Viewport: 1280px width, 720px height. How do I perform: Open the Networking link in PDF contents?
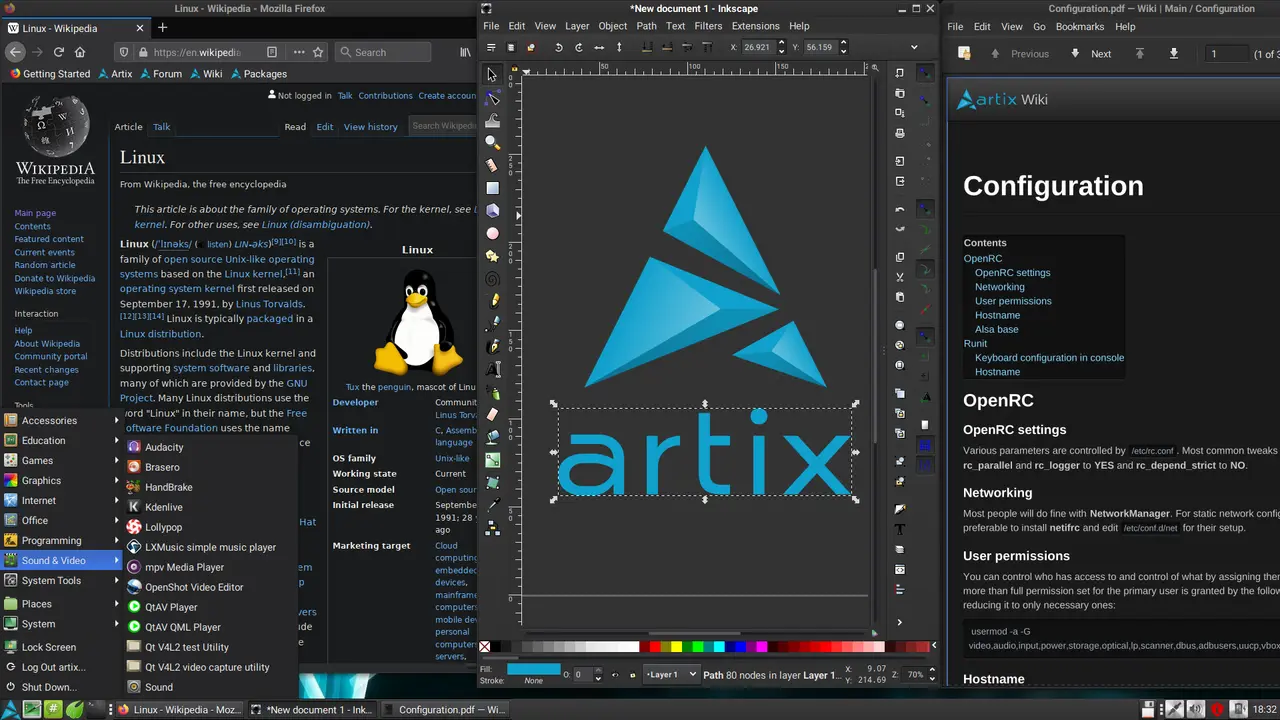point(999,287)
